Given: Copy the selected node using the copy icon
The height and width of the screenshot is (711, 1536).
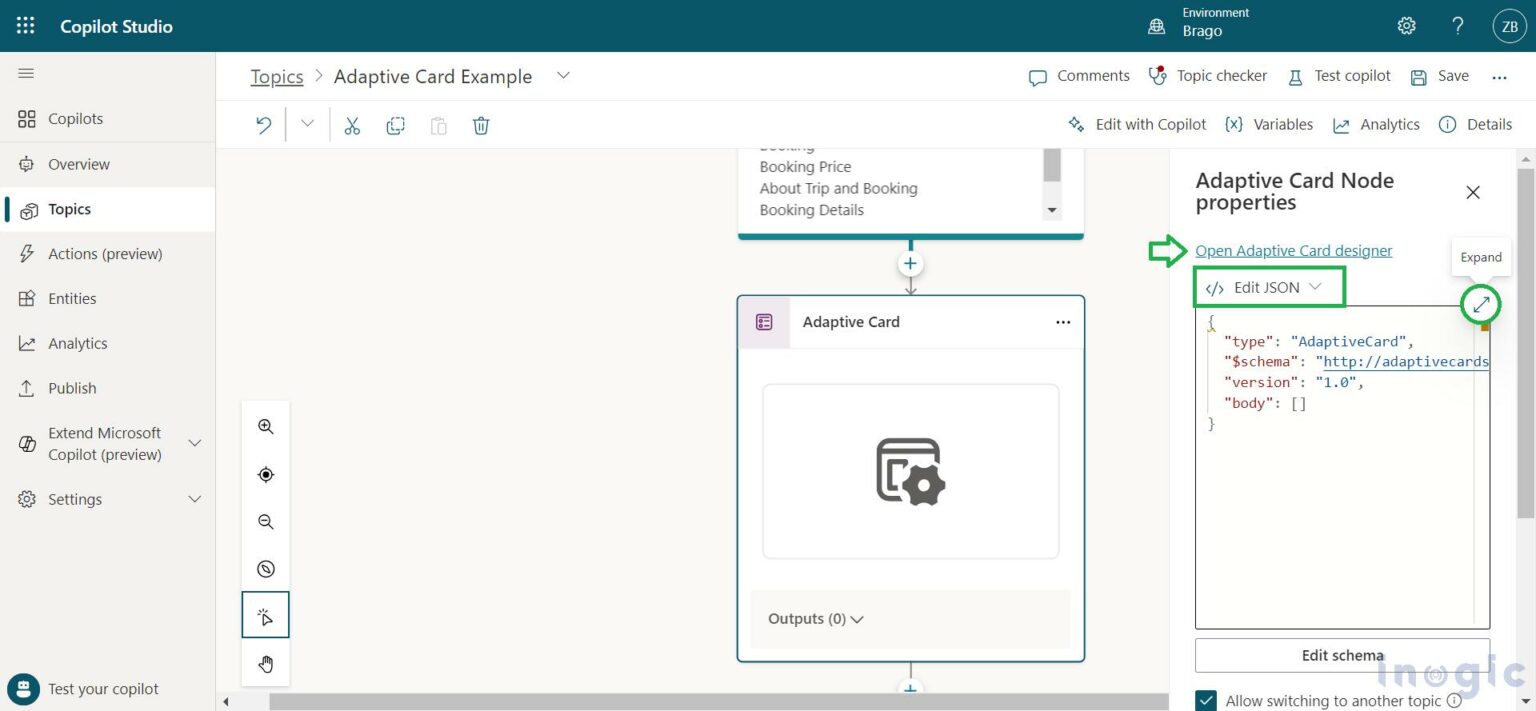Looking at the screenshot, I should tap(395, 124).
